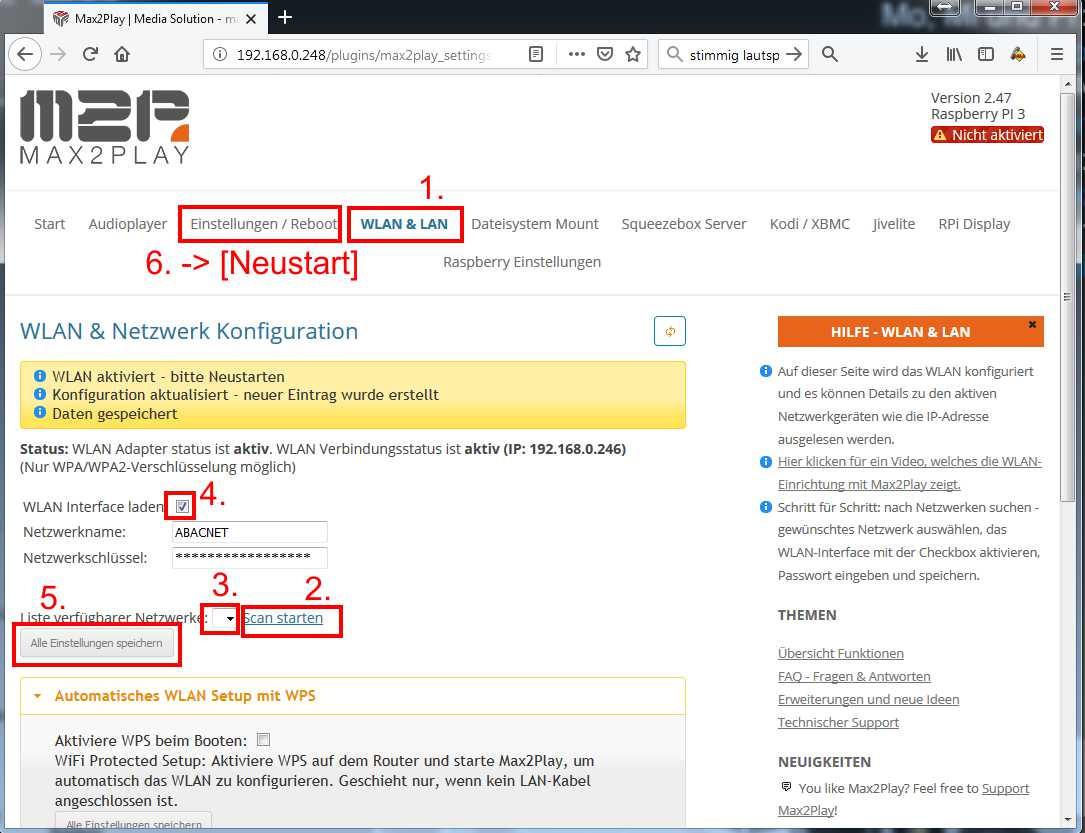Click the browser address bar URL
The width and height of the screenshot is (1085, 833).
pos(364,55)
